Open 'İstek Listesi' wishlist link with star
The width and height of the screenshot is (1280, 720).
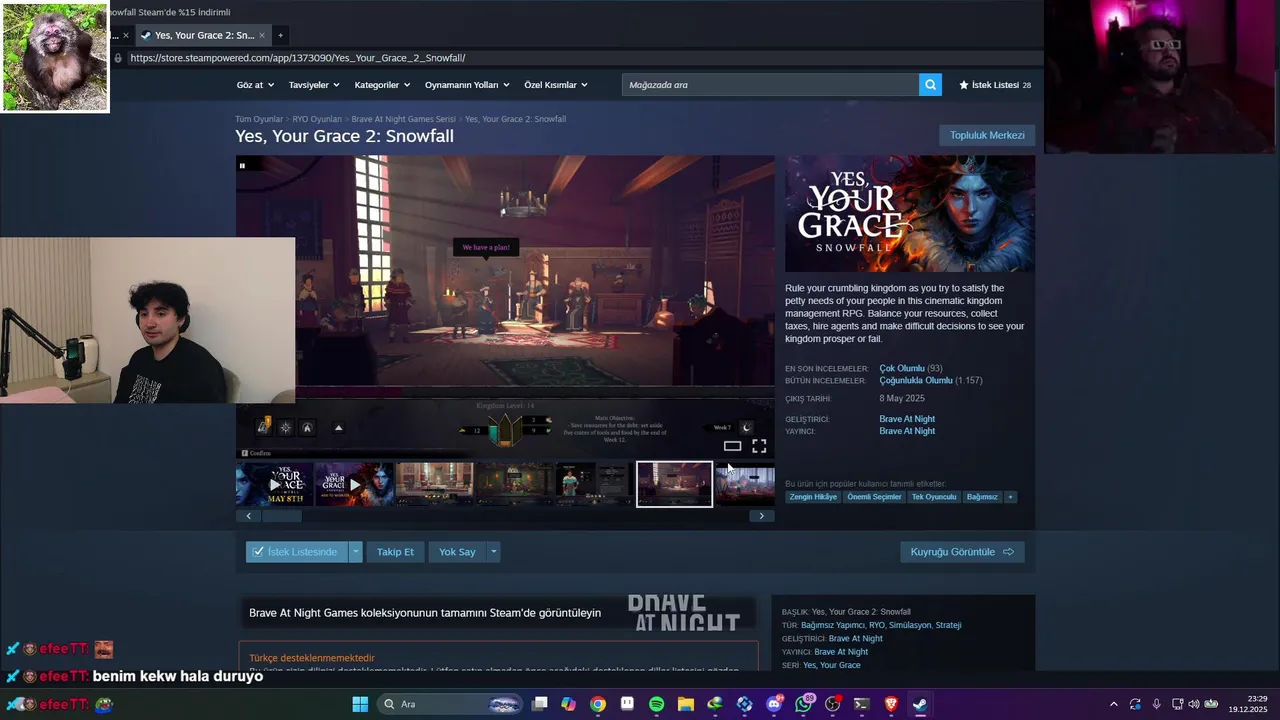click(995, 85)
